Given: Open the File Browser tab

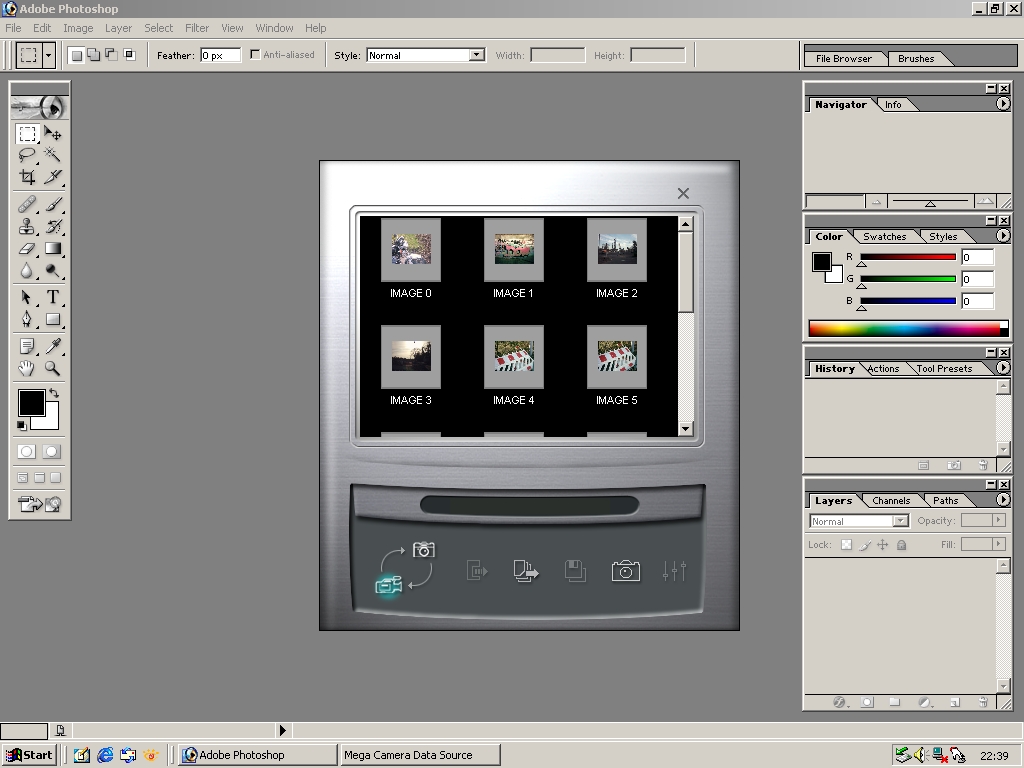Looking at the screenshot, I should point(844,58).
